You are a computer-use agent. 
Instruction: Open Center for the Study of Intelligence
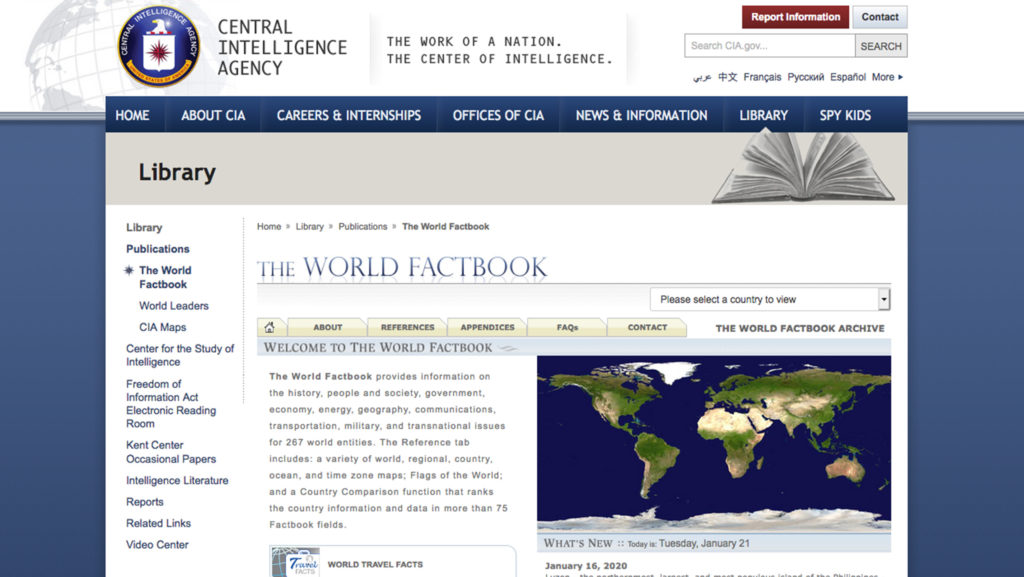pos(180,355)
